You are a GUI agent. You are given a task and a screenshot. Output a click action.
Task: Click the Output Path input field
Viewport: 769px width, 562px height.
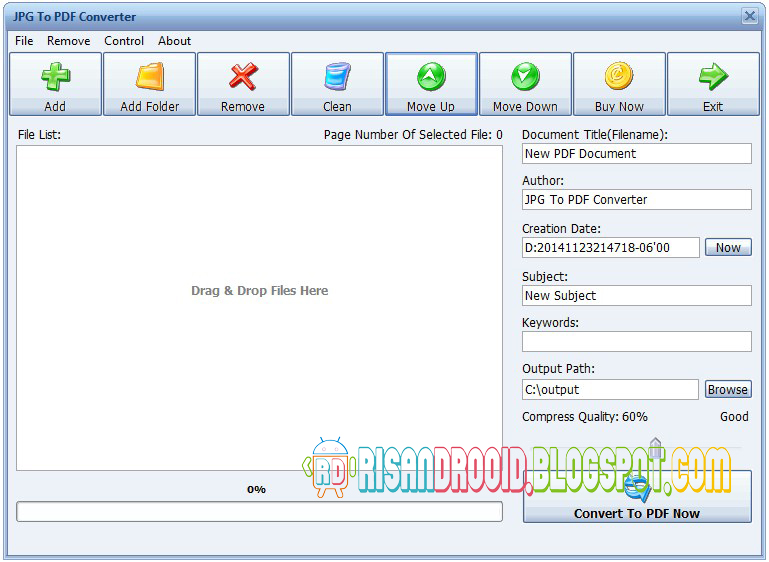(610, 389)
